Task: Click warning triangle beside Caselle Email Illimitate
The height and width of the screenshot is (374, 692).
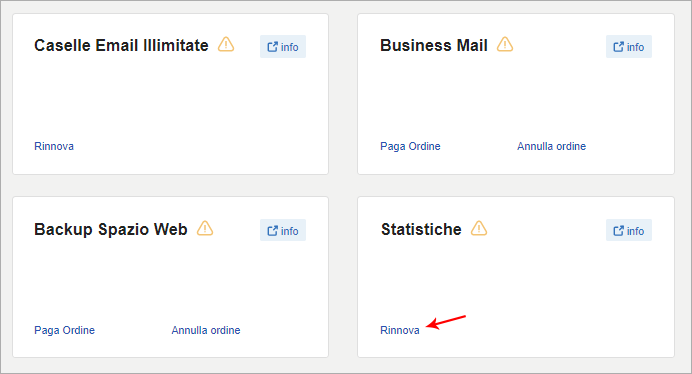Action: pyautogui.click(x=226, y=44)
